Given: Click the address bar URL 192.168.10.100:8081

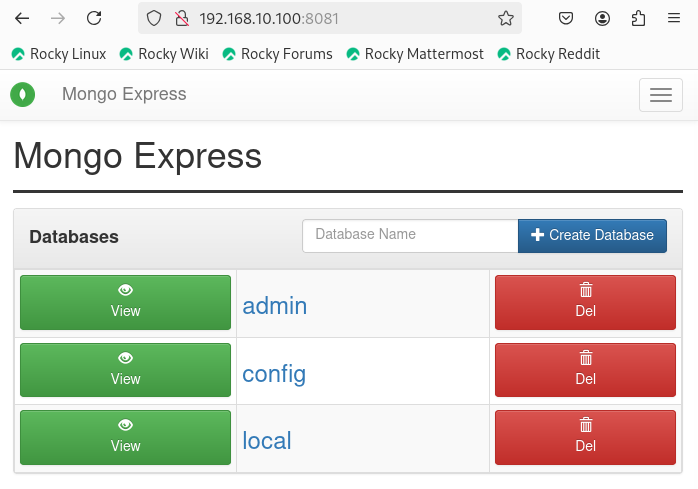Looking at the screenshot, I should pos(269,19).
